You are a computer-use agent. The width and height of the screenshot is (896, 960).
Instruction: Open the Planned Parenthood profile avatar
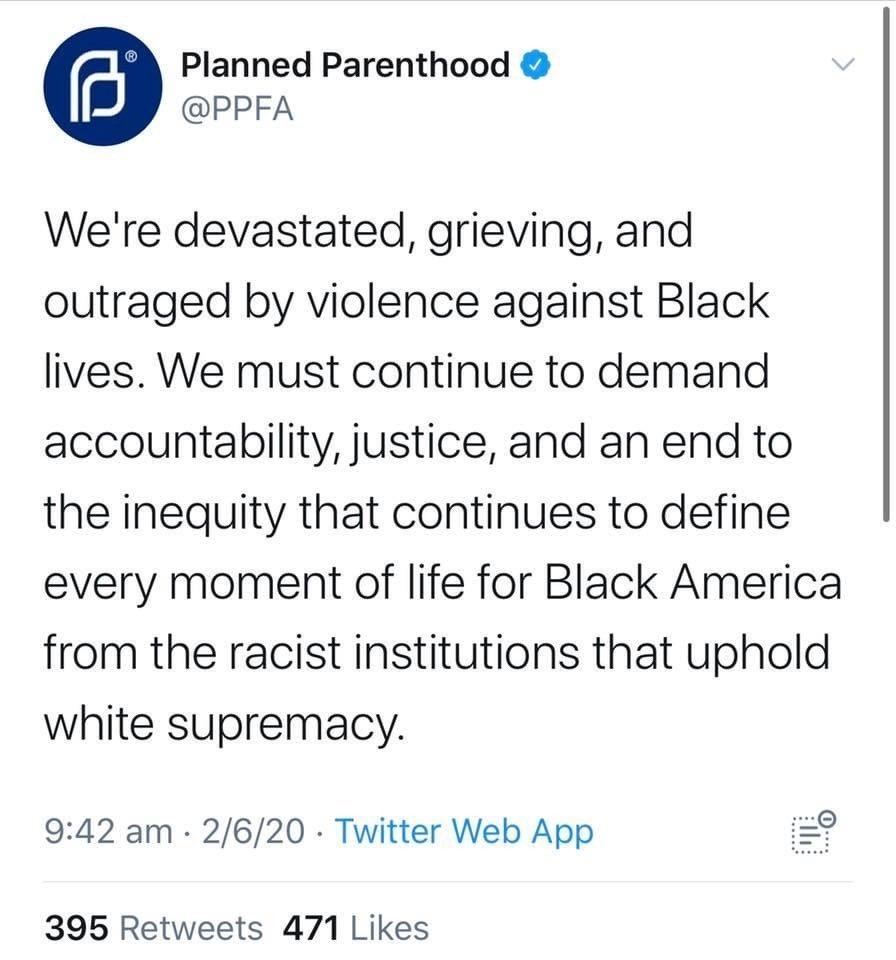pyautogui.click(x=103, y=86)
